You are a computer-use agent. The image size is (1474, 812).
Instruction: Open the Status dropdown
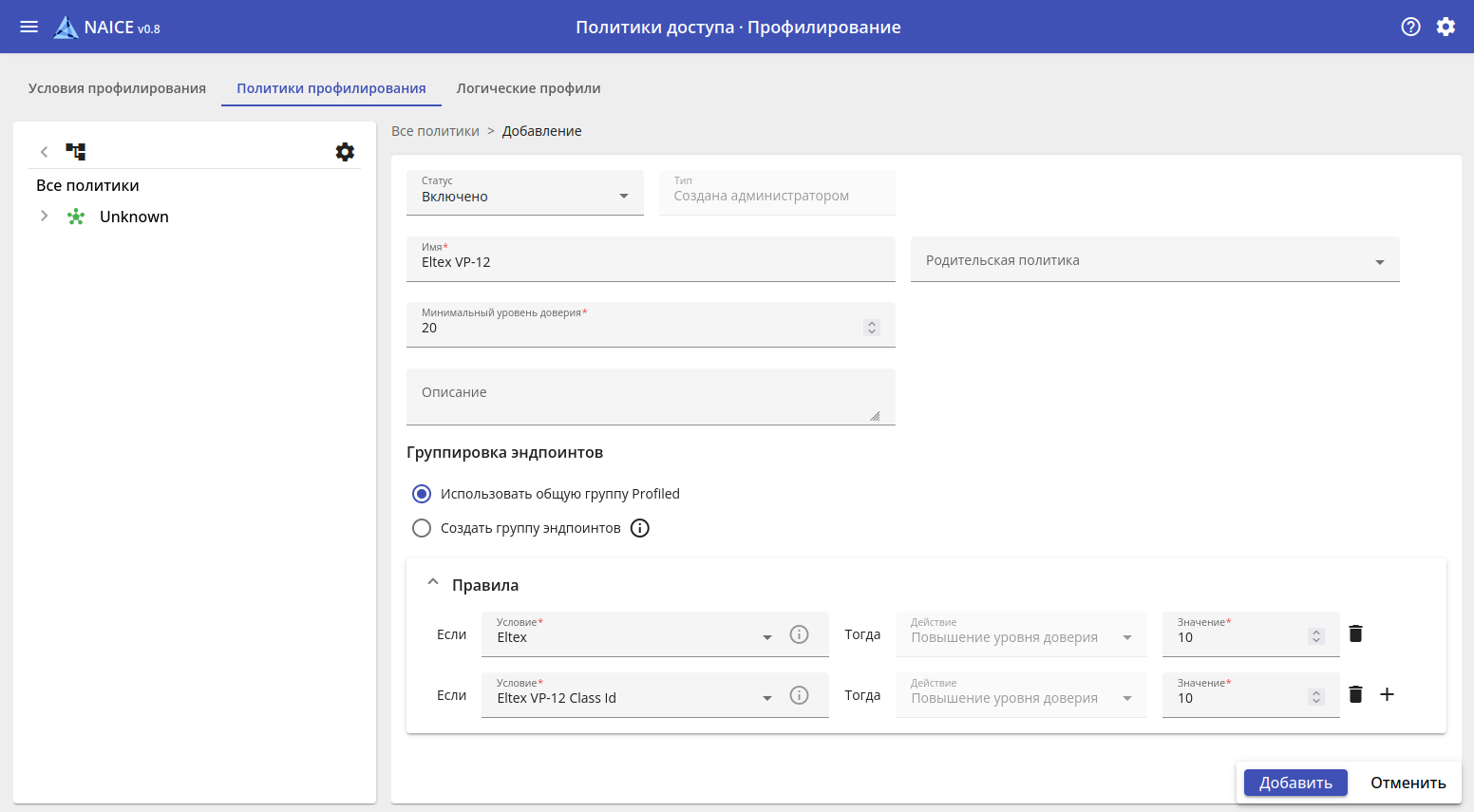pos(524,194)
